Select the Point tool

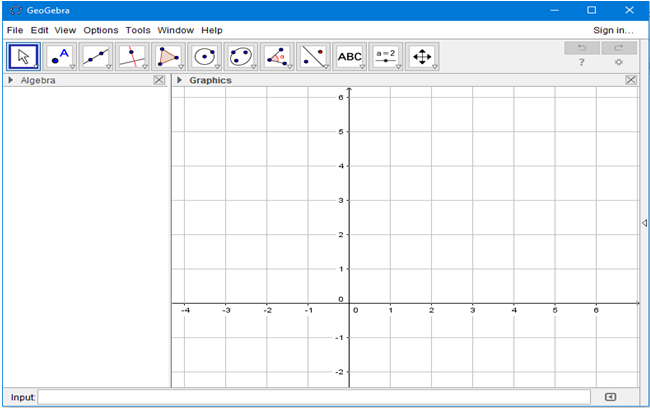(x=61, y=57)
